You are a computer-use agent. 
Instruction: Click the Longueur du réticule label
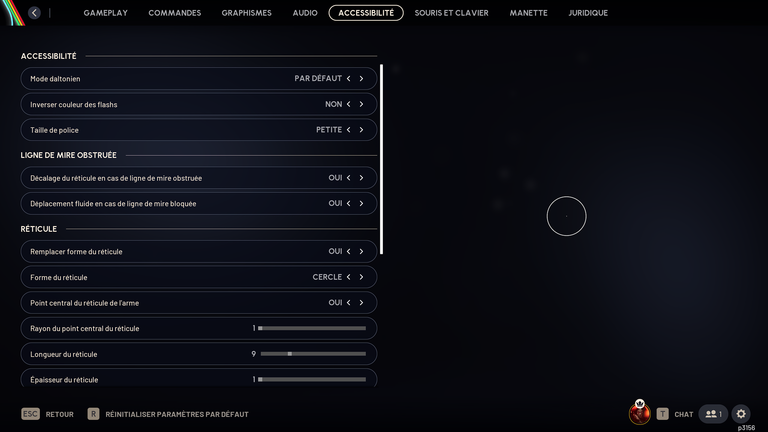(64, 354)
